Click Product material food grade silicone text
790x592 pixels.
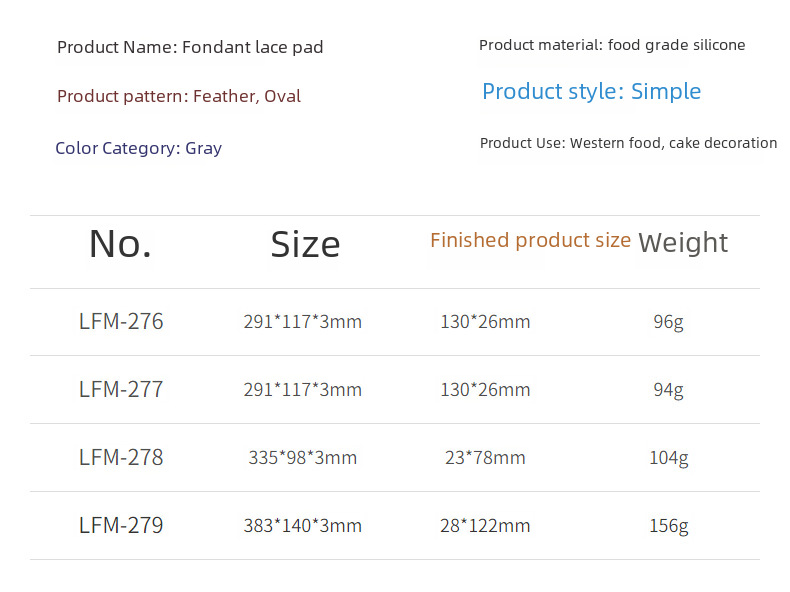click(612, 45)
